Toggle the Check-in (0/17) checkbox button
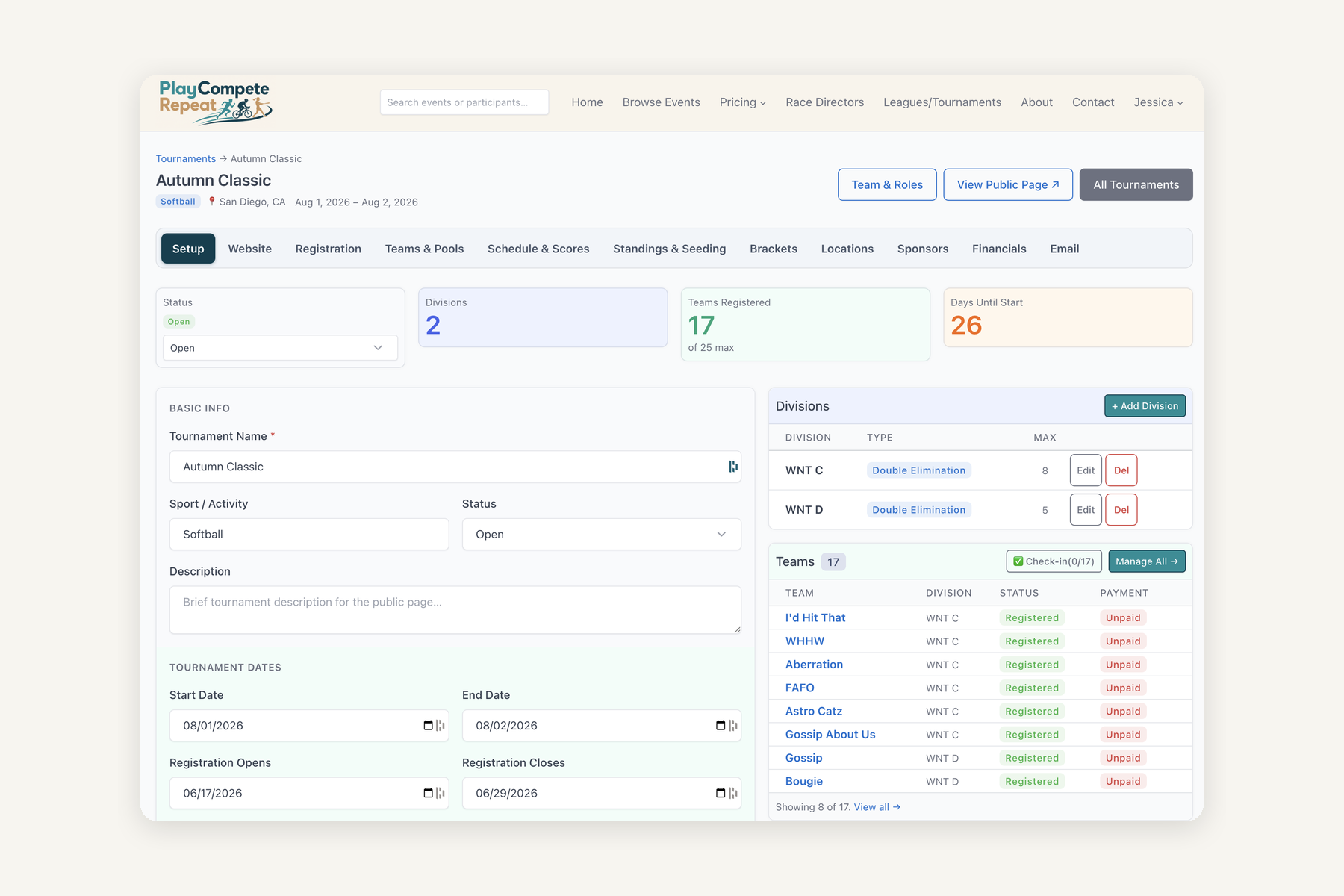 pyautogui.click(x=1054, y=561)
